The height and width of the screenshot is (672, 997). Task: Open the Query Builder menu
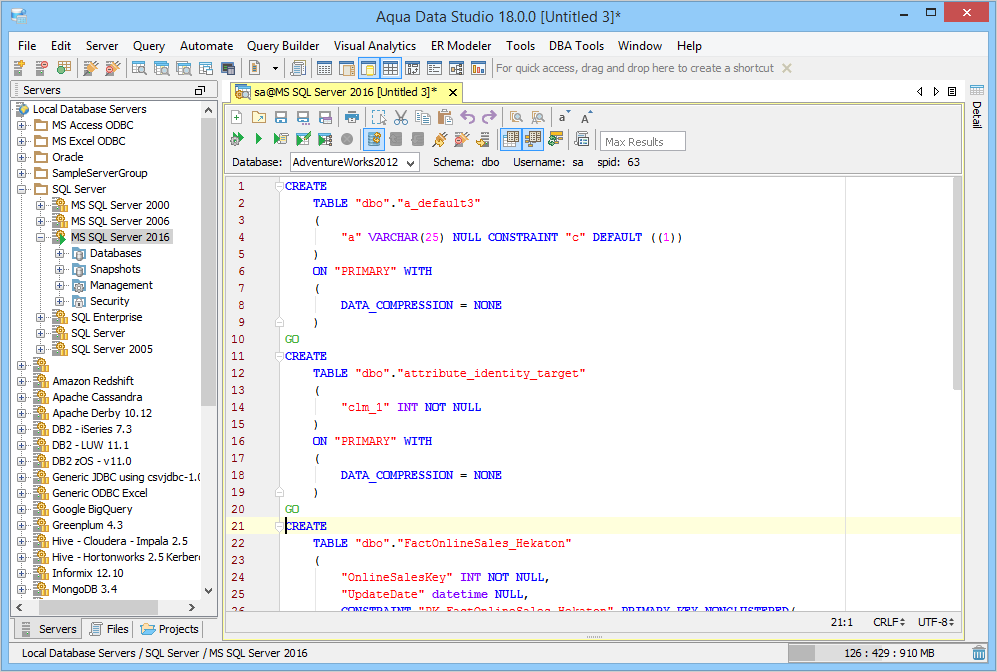point(283,46)
